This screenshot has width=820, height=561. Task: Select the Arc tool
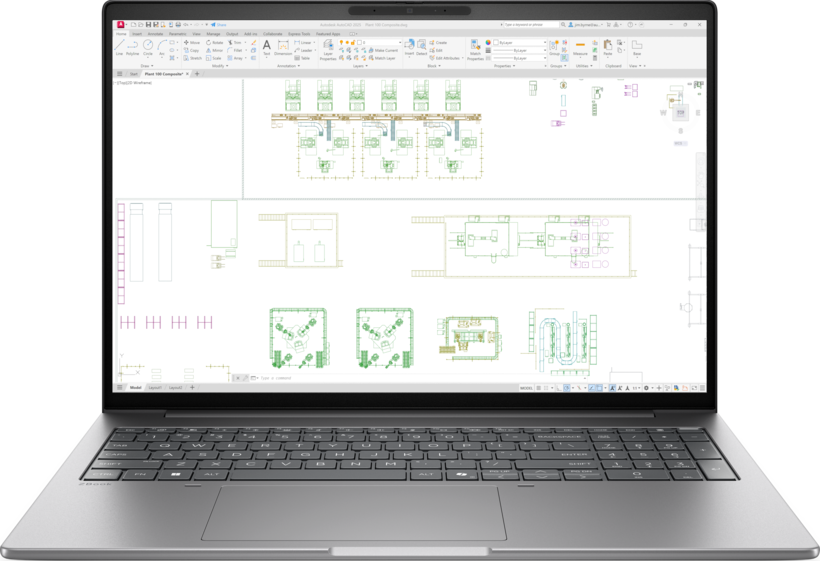(162, 47)
